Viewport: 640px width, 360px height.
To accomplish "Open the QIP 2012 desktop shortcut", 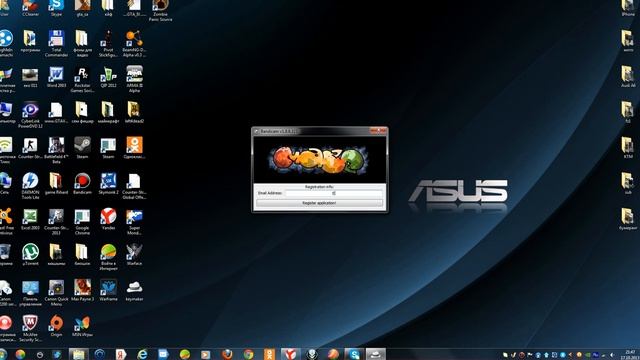I will (x=108, y=77).
